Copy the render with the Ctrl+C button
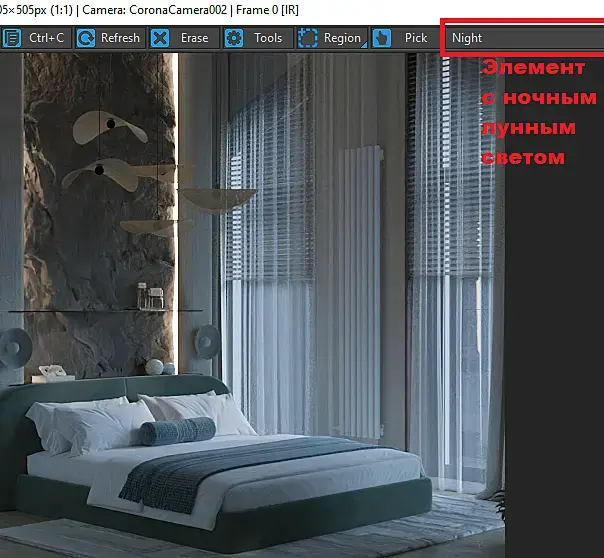 tap(36, 38)
